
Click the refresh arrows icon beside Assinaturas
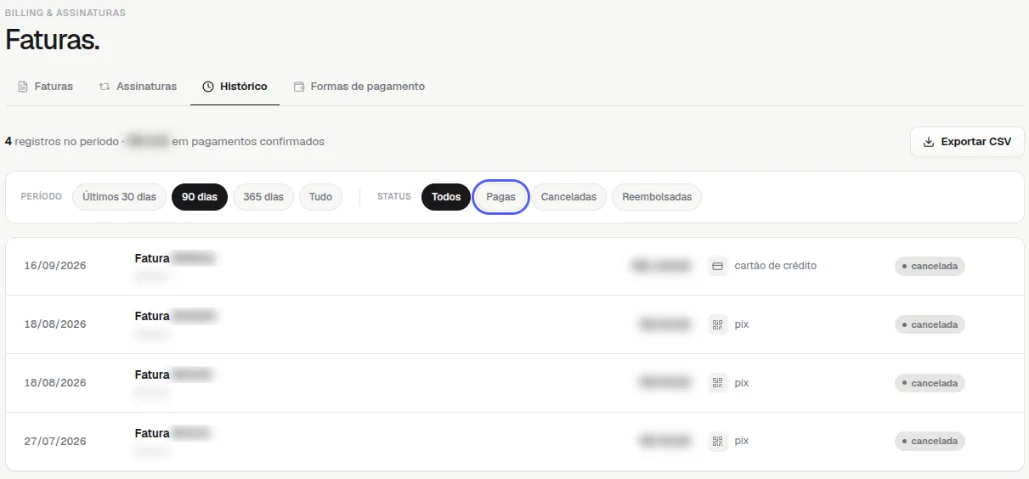pos(104,87)
